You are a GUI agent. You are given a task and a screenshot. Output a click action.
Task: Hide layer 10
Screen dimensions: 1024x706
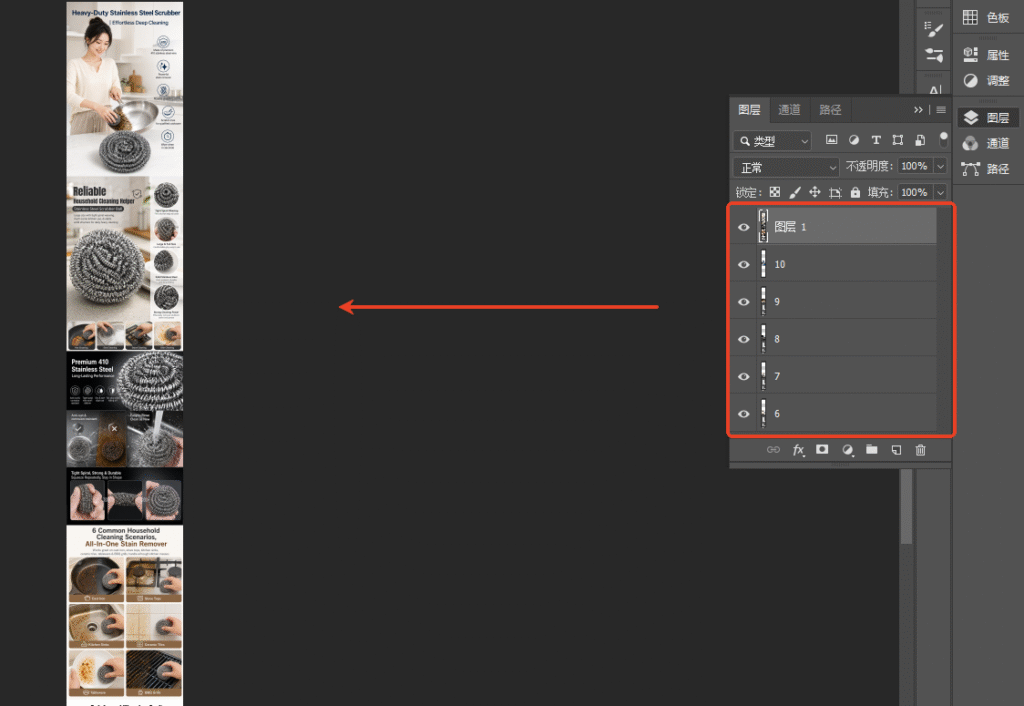click(x=743, y=265)
